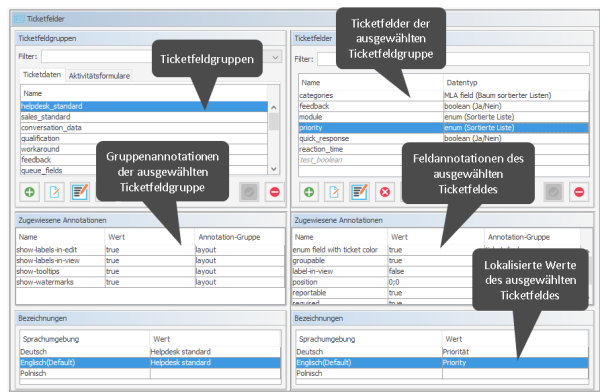
Task: Select the categories ticket field row
Action: click(443, 95)
